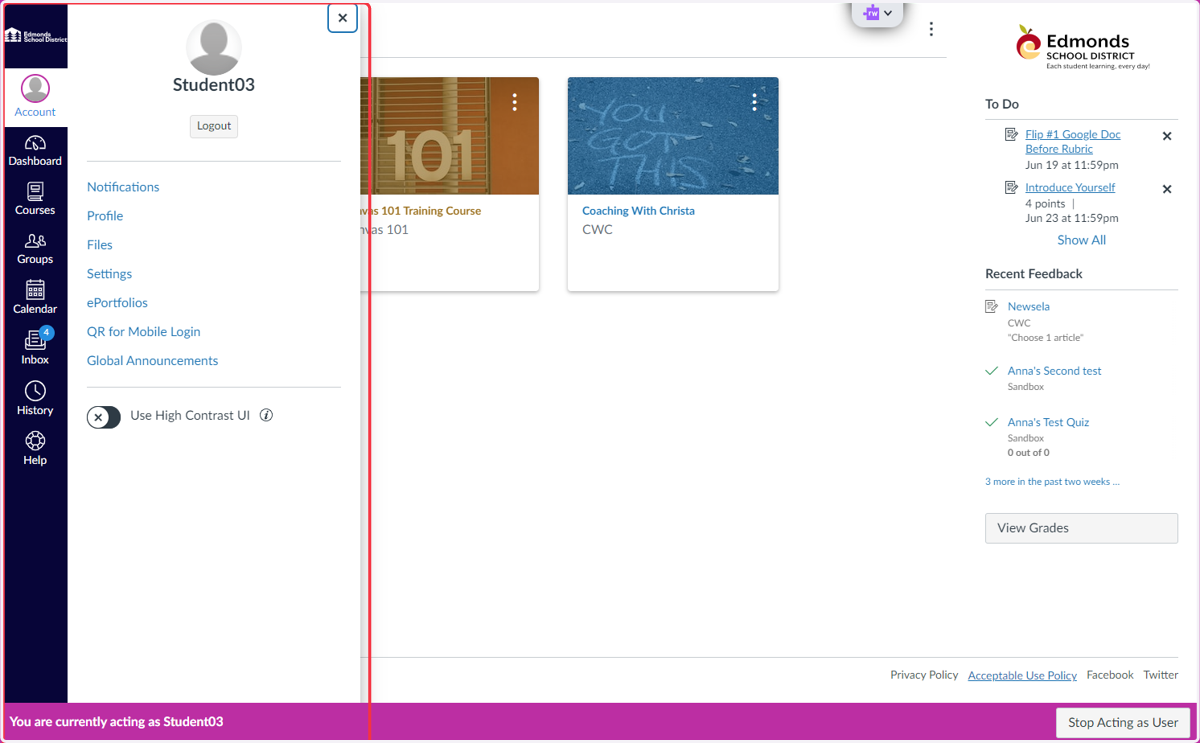Open Anna's Test Quiz feedback
The image size is (1200, 743).
pos(1048,423)
